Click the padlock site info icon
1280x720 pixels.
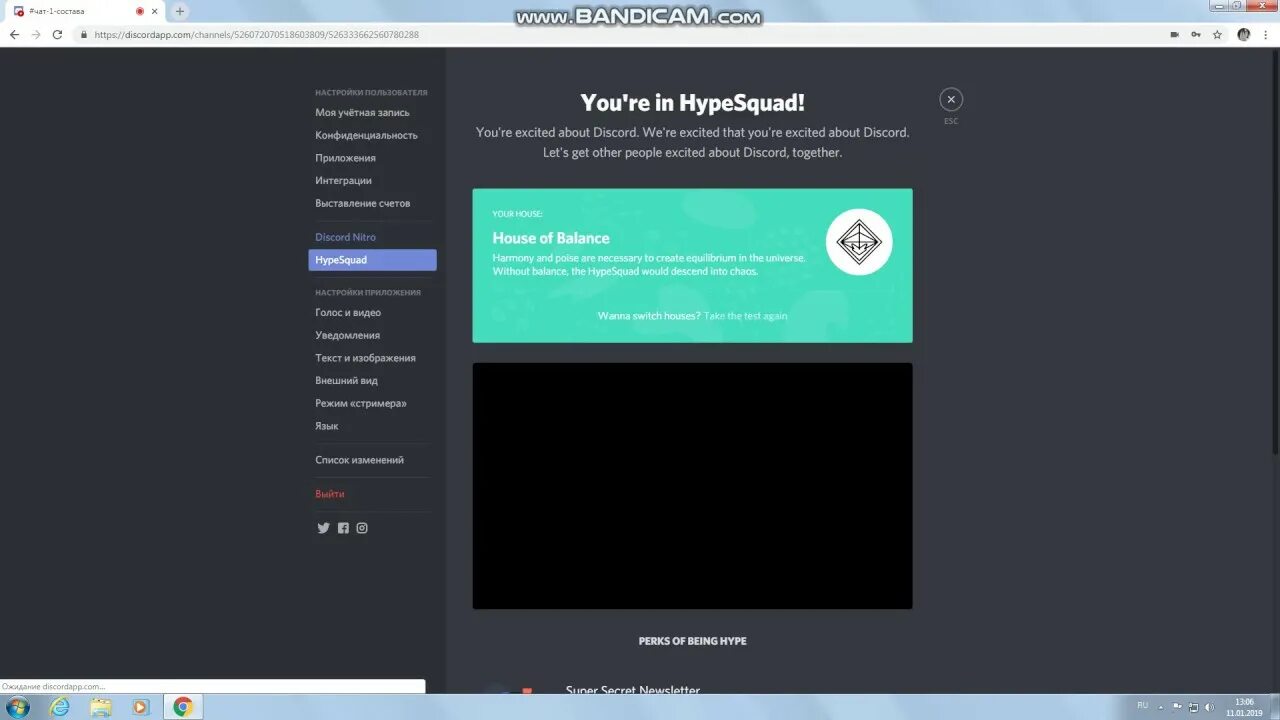[84, 34]
